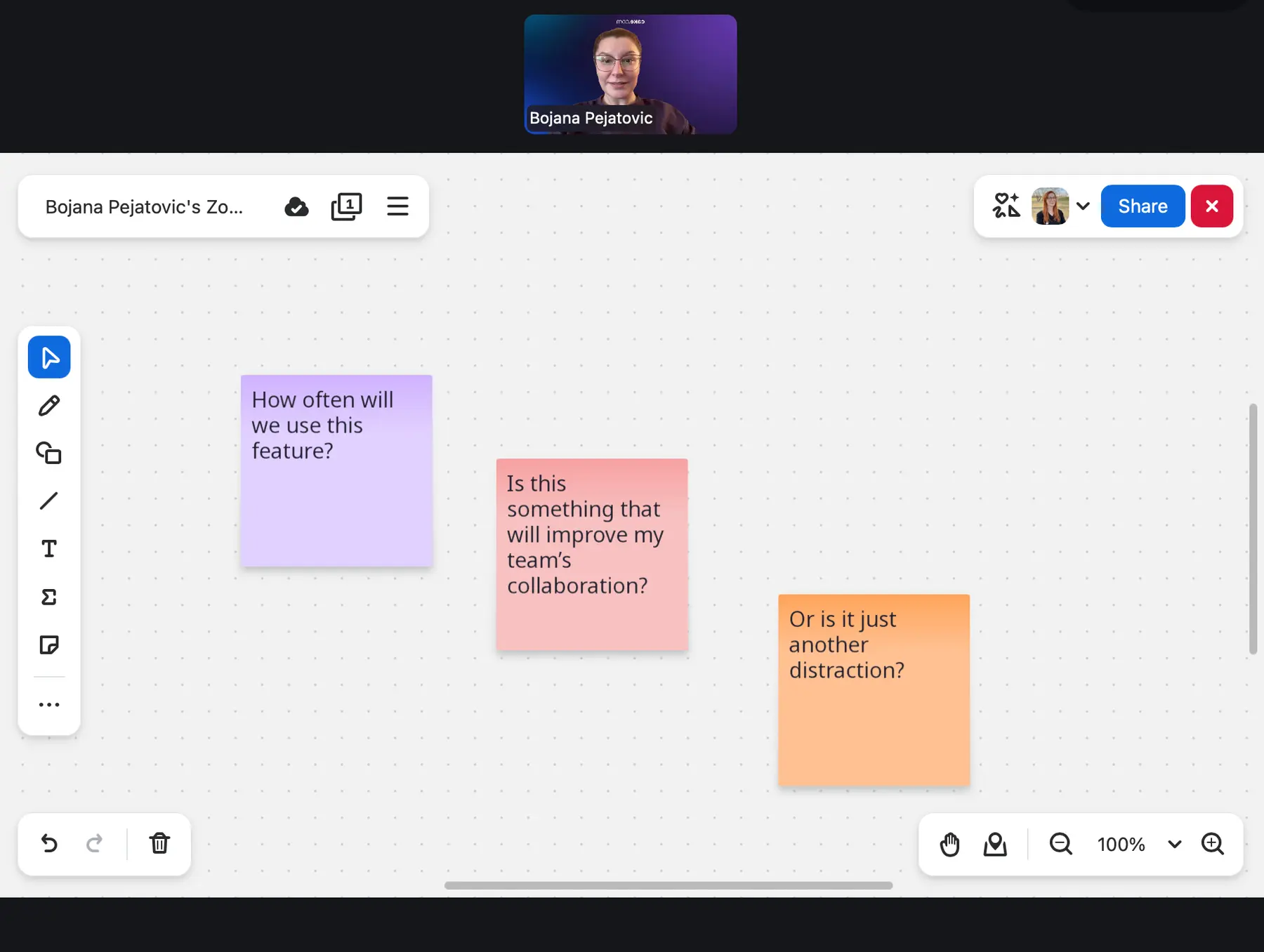Viewport: 1264px width, 952px height.
Task: Open more tools ellipsis menu
Action: coord(49,704)
